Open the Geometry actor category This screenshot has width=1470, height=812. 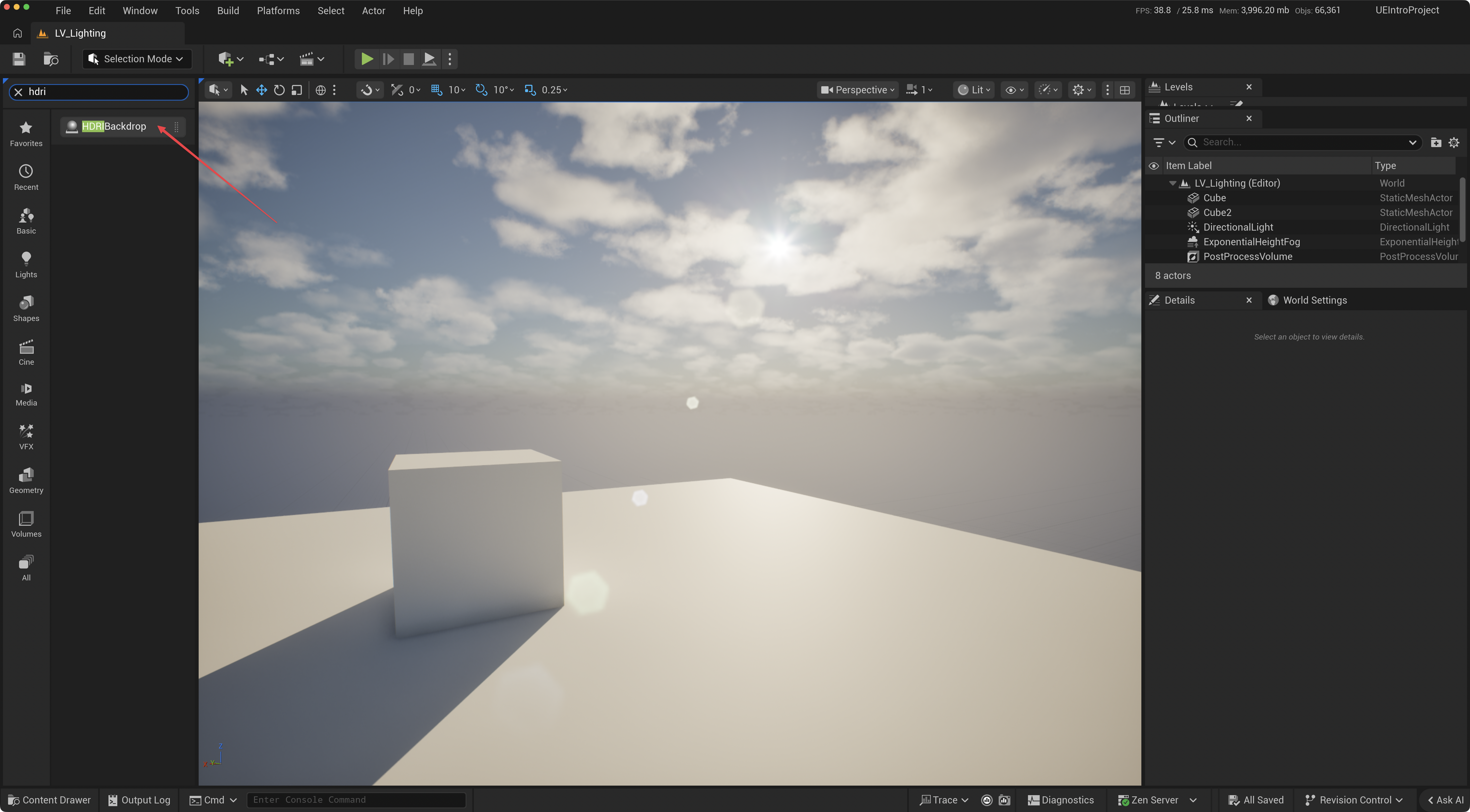[26, 481]
